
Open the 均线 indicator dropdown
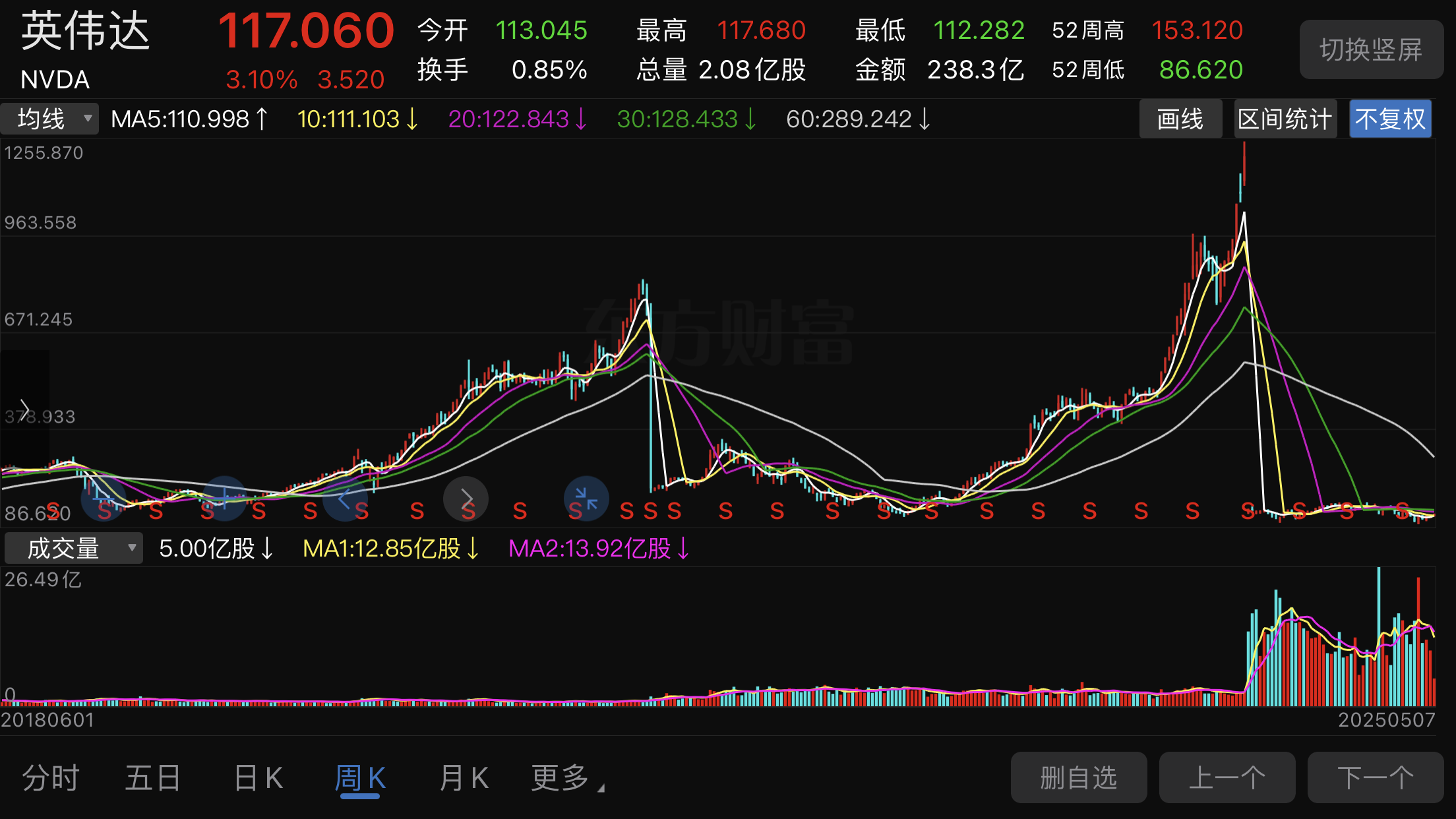coord(50,119)
